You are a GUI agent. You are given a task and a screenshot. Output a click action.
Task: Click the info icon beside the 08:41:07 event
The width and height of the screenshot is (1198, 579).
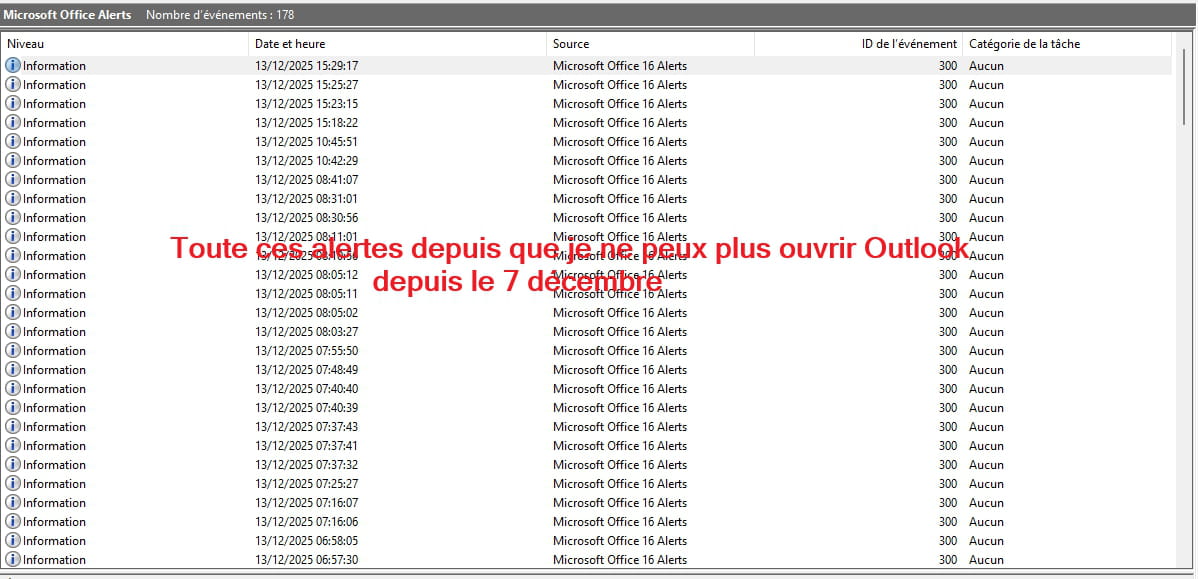click(13, 180)
